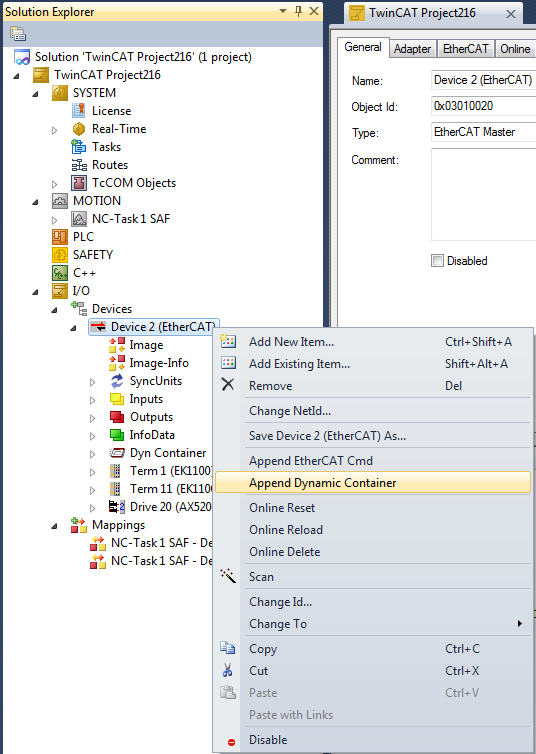Collapse the I/O node
This screenshot has width=536, height=754.
coord(36,292)
